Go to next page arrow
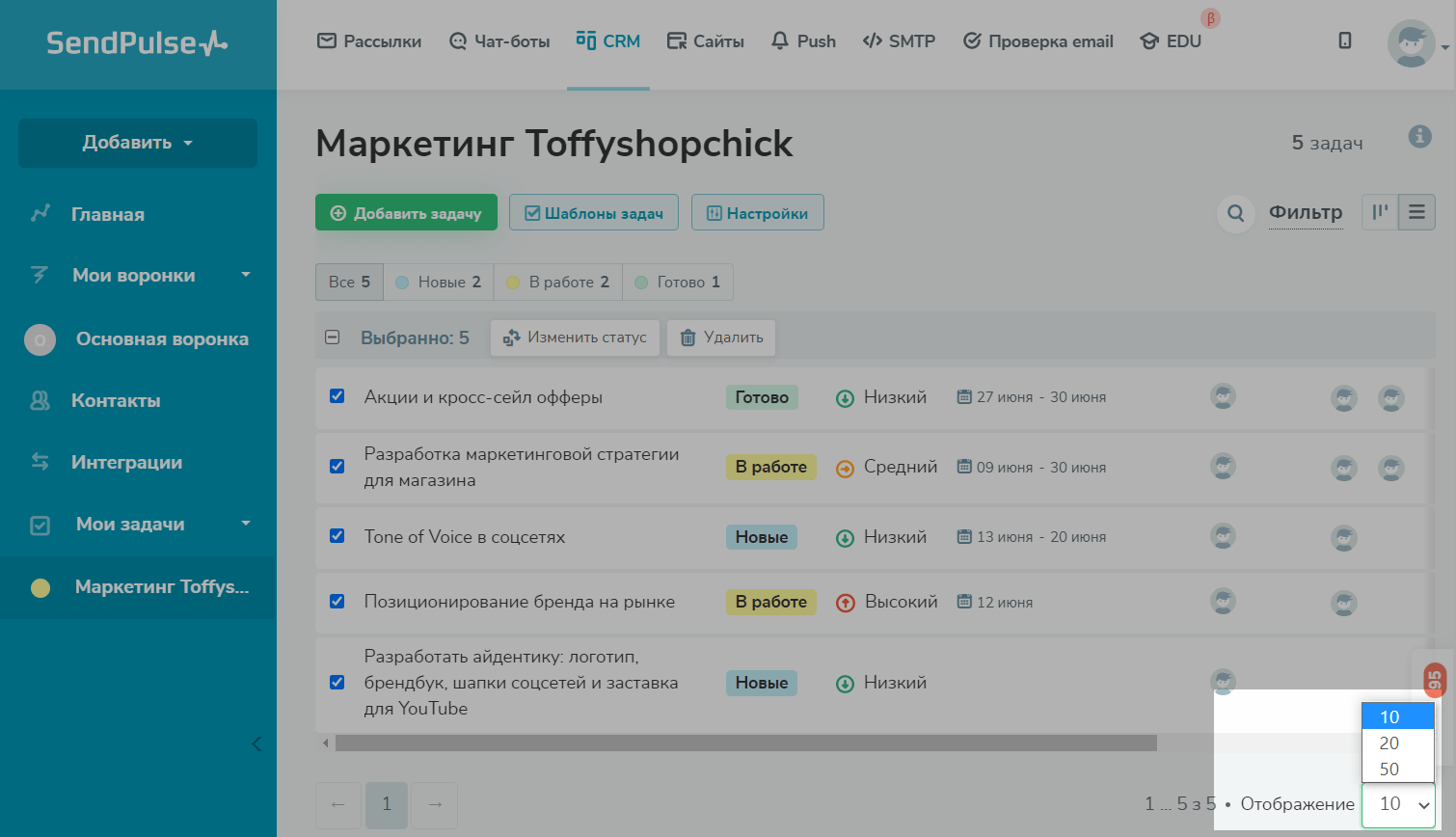 click(x=435, y=805)
